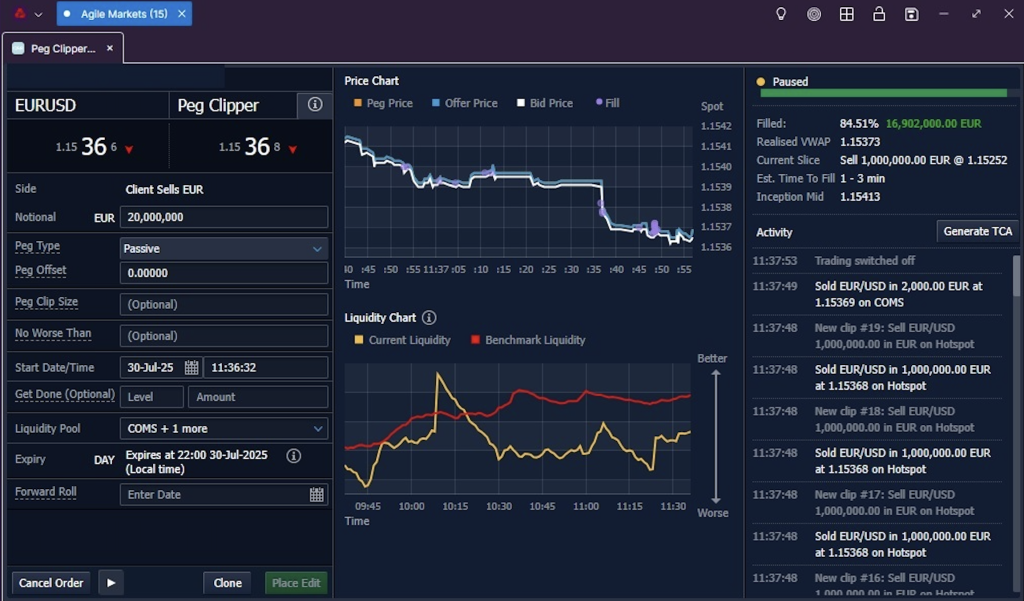The height and width of the screenshot is (601, 1024).
Task: Toggle the padlock lock icon
Action: (879, 14)
